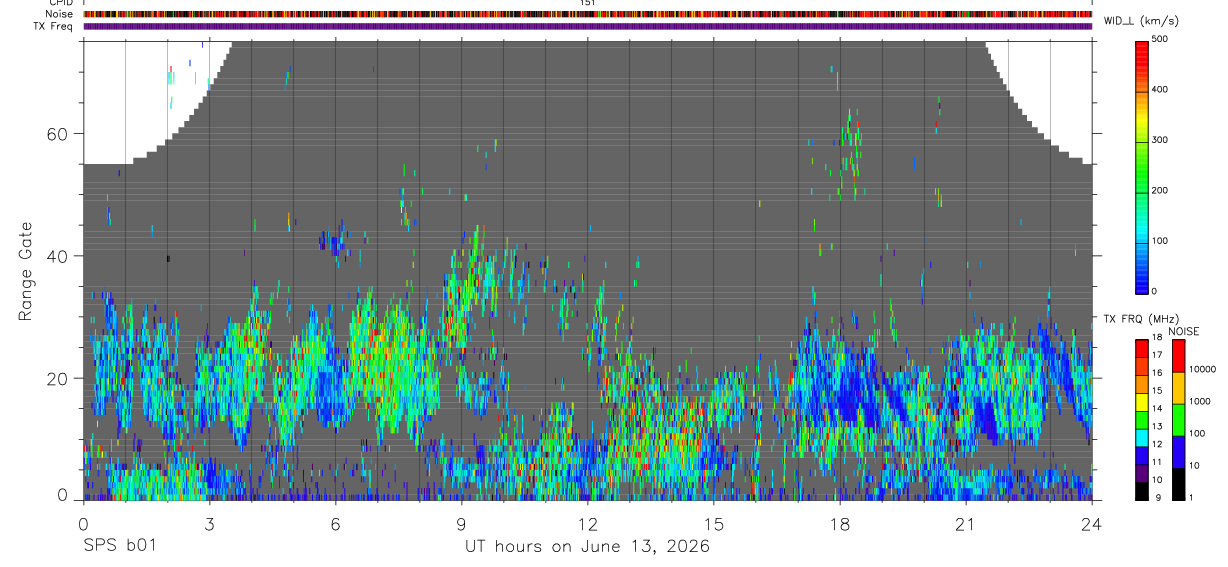
Task: Click the purple TX Freq strip
Action: click(587, 26)
